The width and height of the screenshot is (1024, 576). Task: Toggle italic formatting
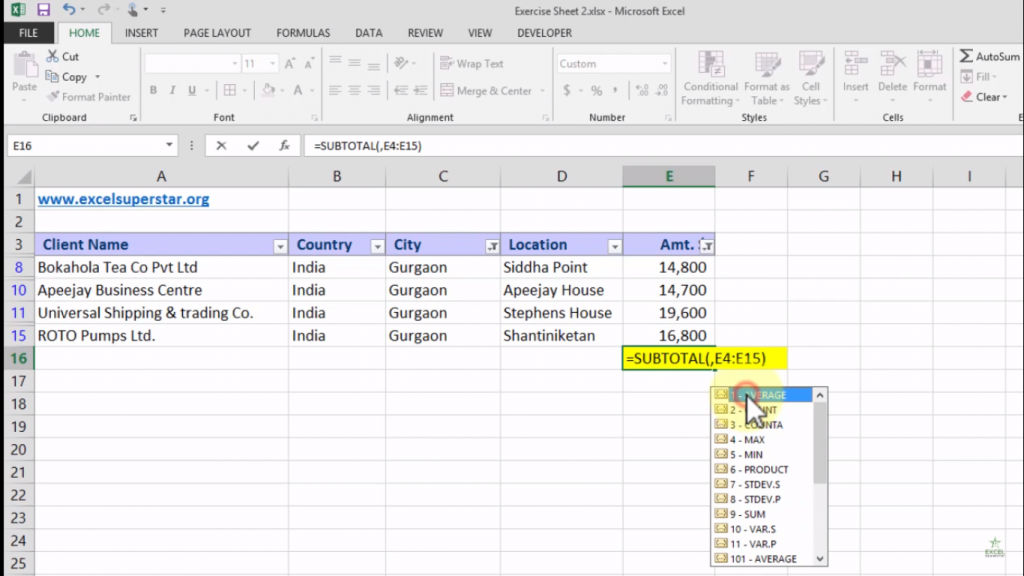[x=172, y=90]
